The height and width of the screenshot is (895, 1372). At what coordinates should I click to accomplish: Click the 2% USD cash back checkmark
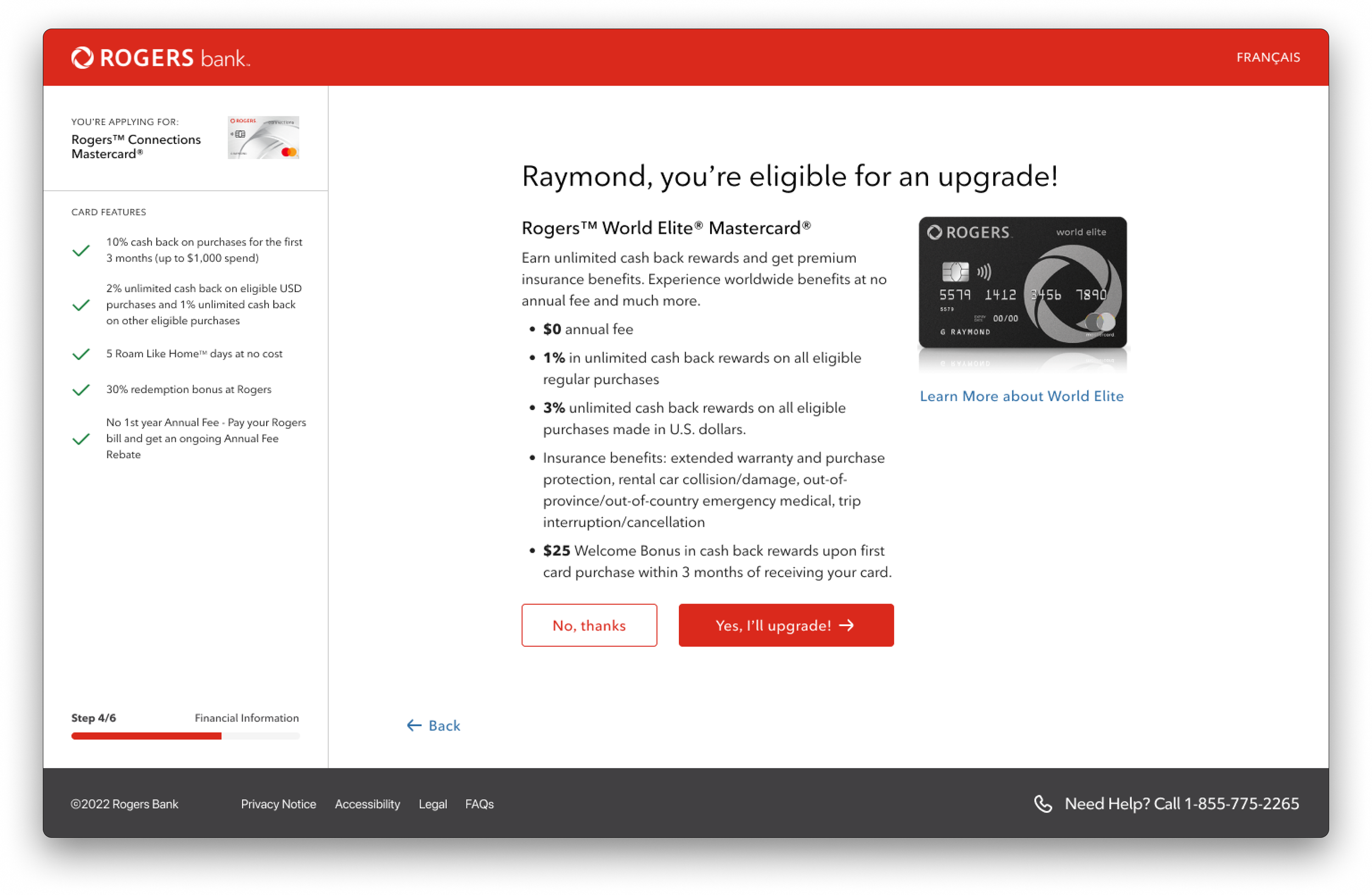coord(81,305)
